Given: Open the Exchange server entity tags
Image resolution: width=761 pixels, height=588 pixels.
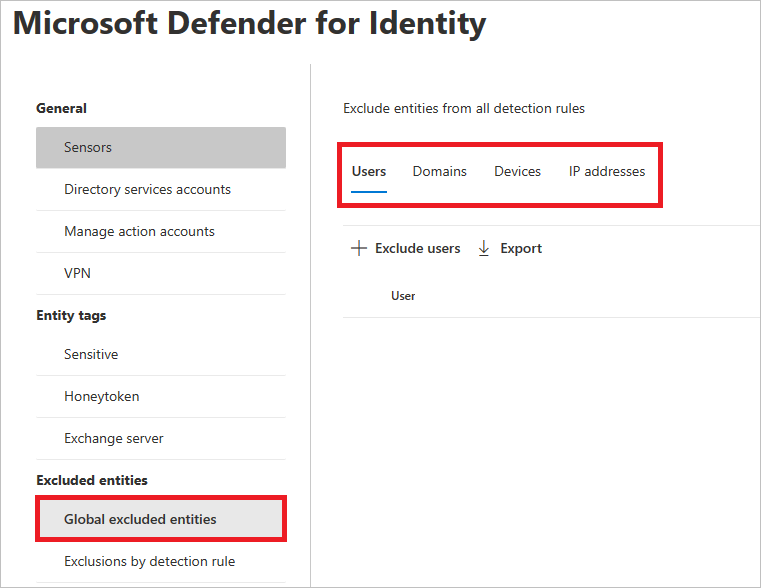Looking at the screenshot, I should coord(161,439).
